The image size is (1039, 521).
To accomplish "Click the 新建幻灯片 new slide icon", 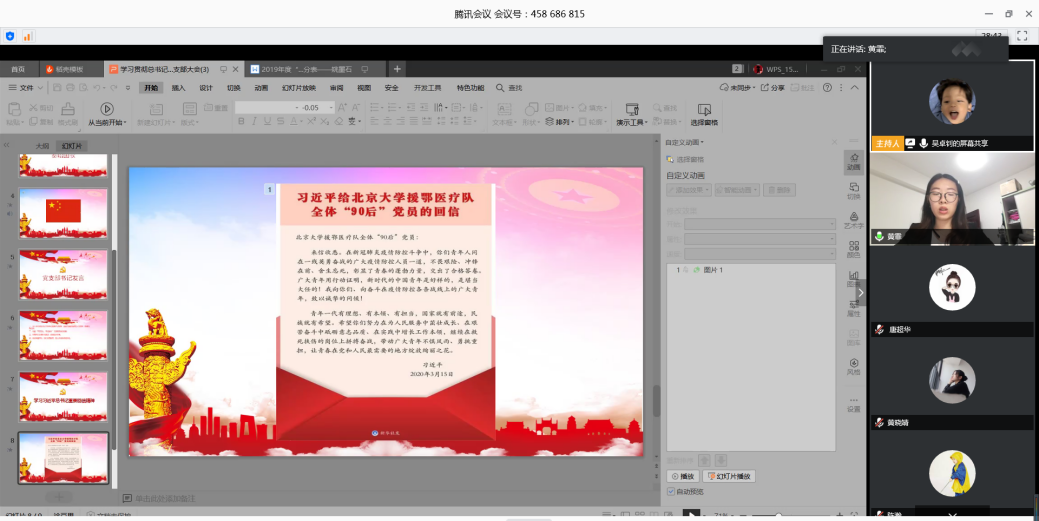I will (x=155, y=109).
